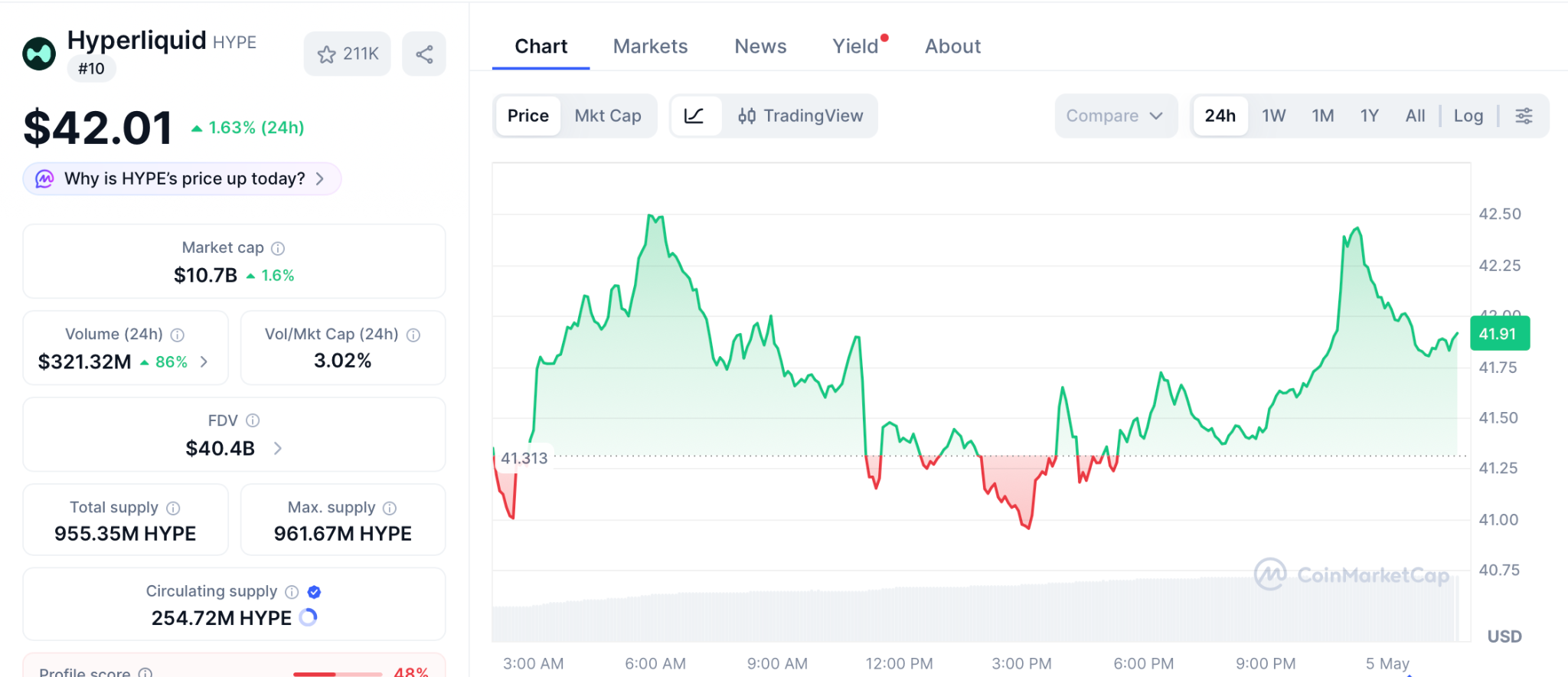Add Hyperliquid to watchlist via star

348,54
